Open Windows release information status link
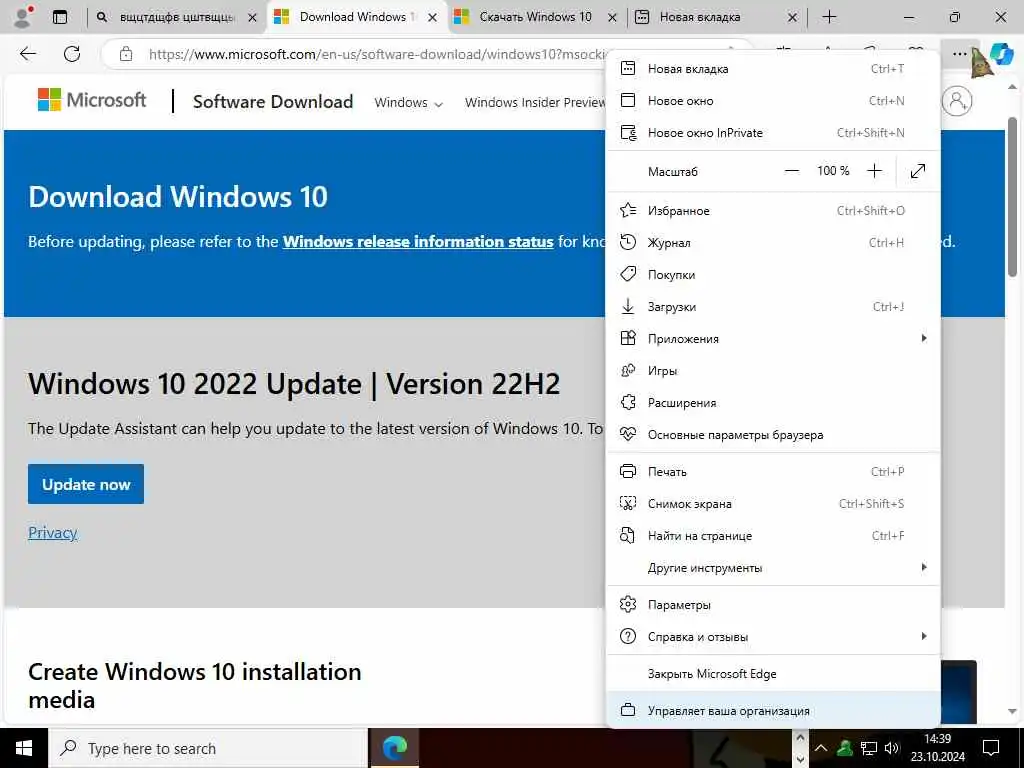Viewport: 1024px width, 768px height. coord(418,242)
